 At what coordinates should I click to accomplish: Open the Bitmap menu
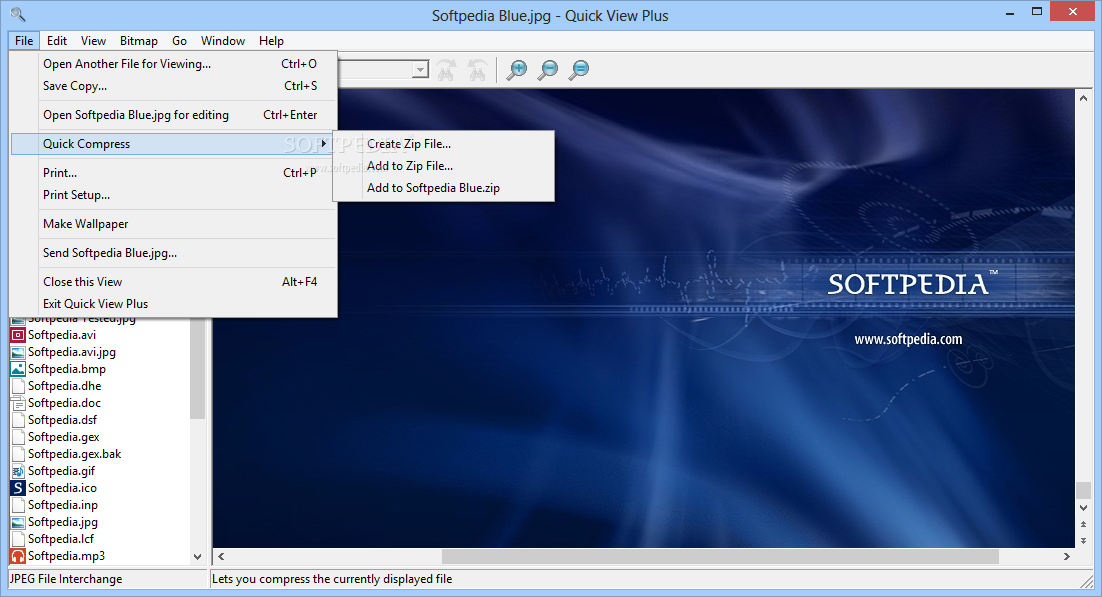[x=138, y=41]
